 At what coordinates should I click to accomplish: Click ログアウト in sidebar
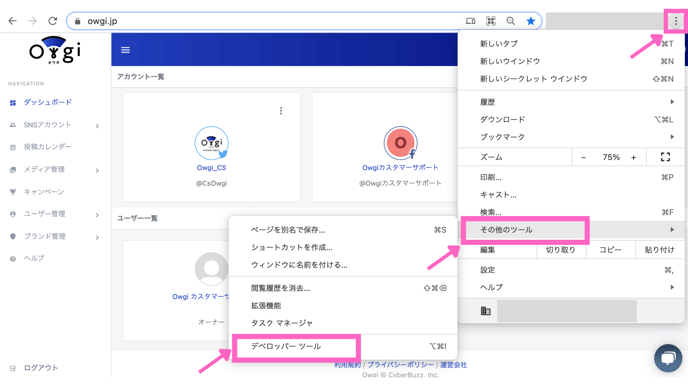[41, 368]
